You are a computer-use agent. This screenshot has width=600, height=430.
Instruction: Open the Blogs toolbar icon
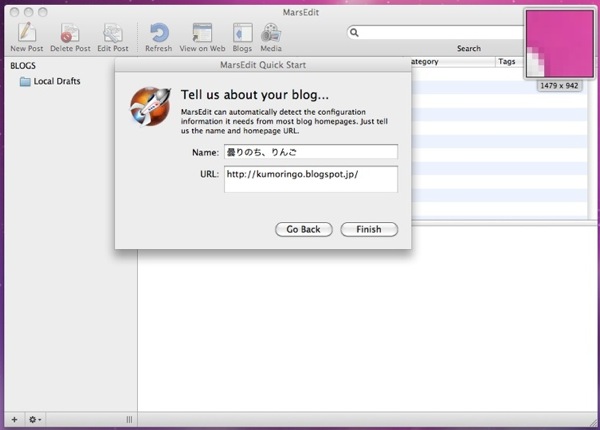tap(242, 32)
